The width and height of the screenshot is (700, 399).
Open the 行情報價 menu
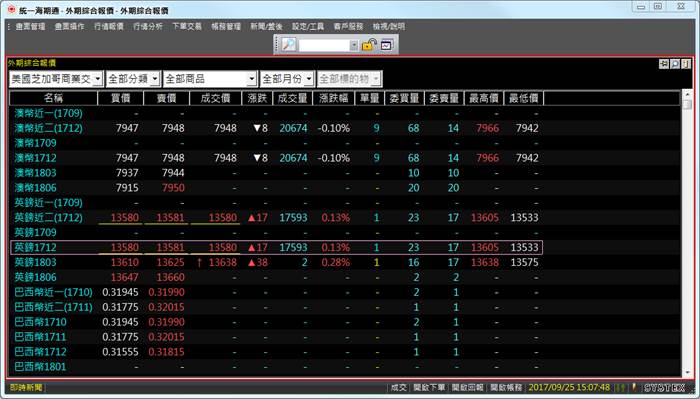(109, 26)
